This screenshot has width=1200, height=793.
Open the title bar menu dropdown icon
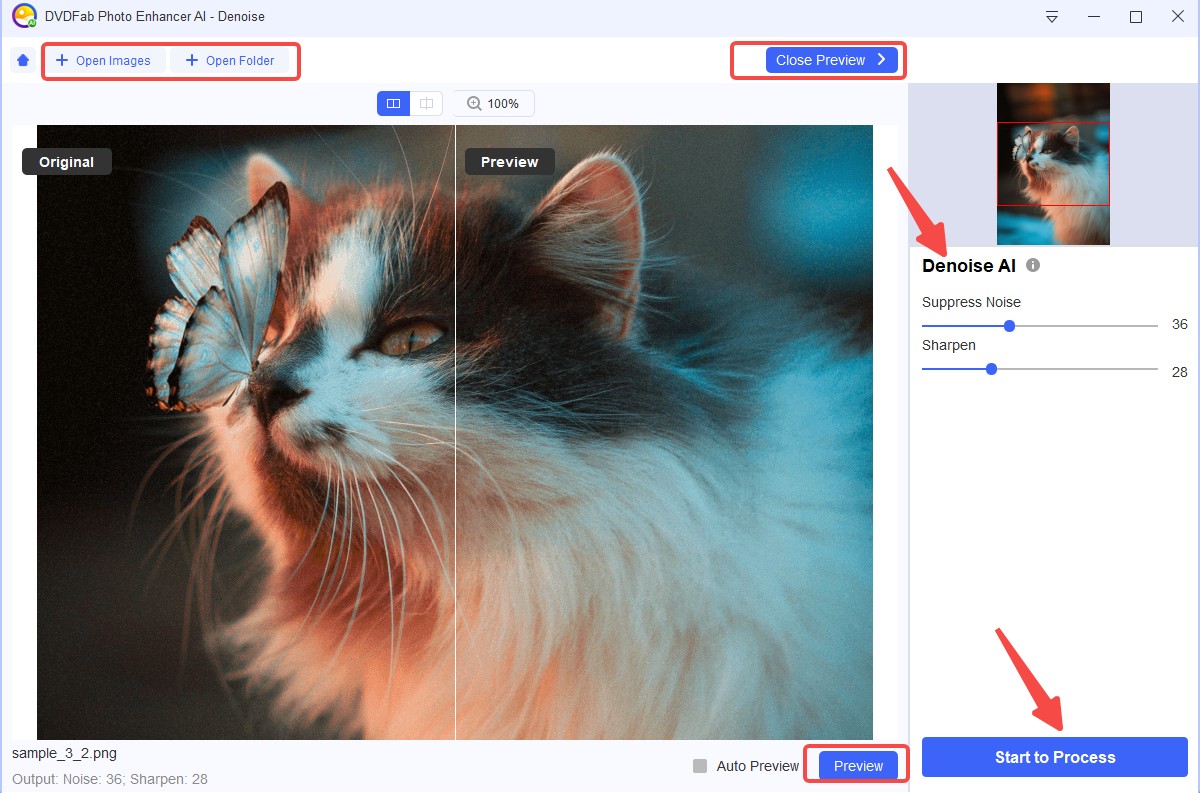[x=1052, y=17]
